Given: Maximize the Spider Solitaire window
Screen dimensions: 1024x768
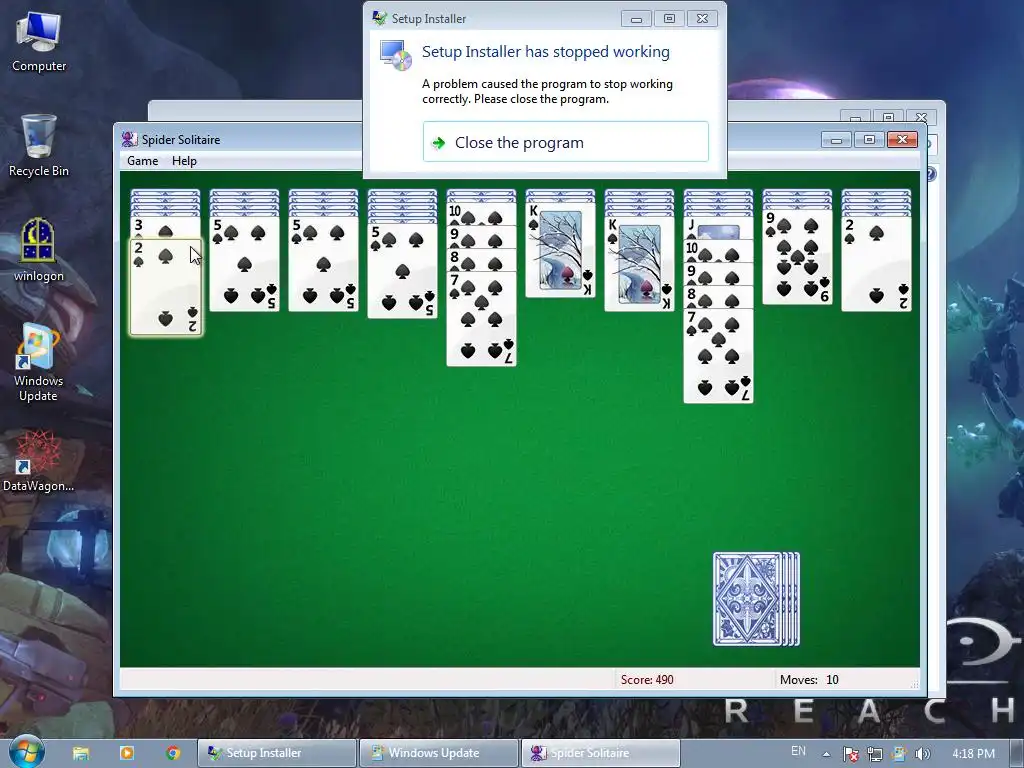Looking at the screenshot, I should click(869, 139).
